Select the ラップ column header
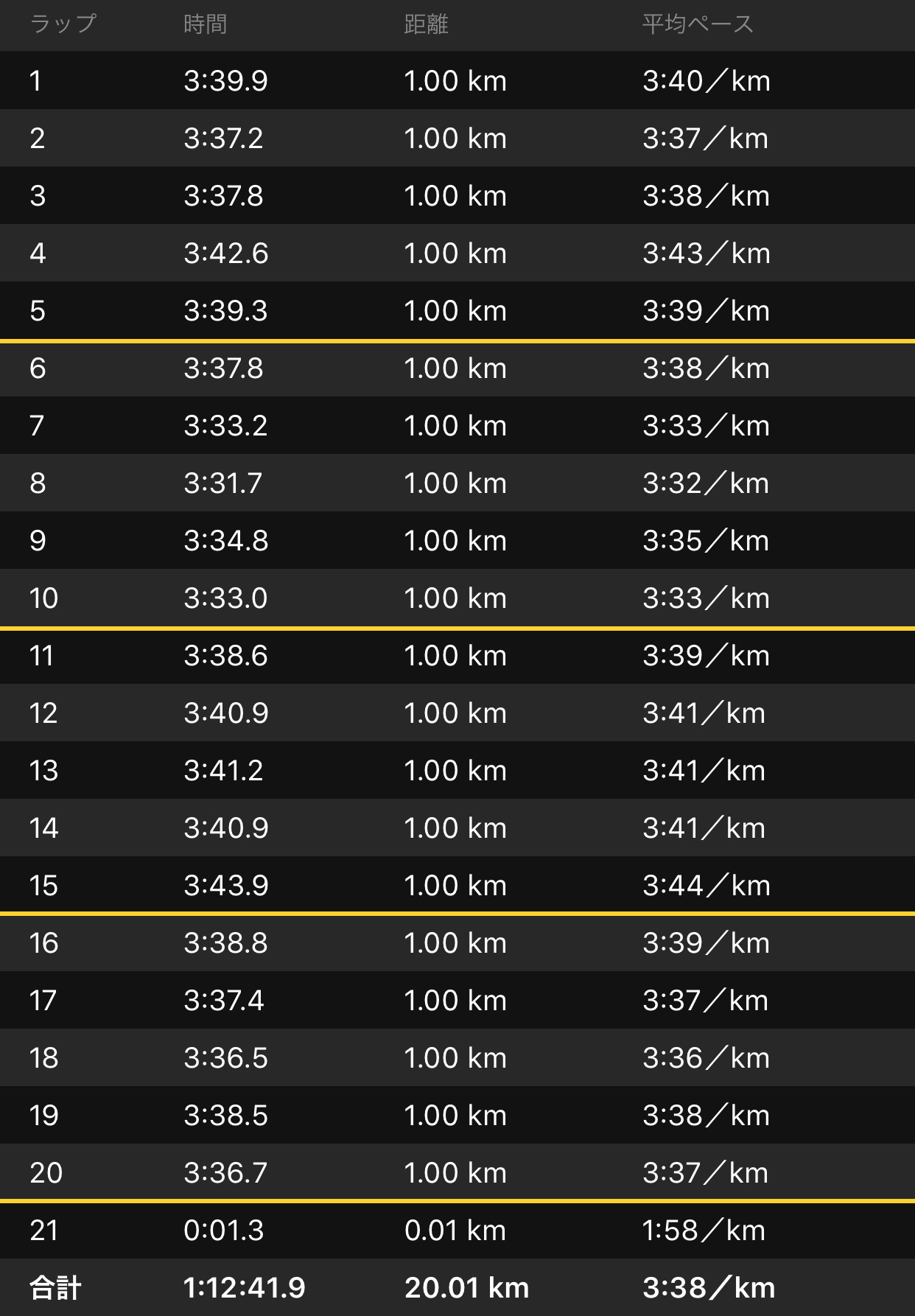Image resolution: width=915 pixels, height=1316 pixels. click(x=63, y=24)
